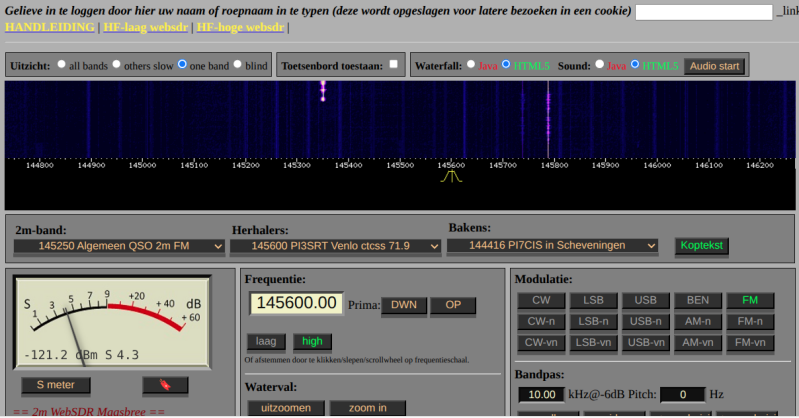799x418 pixels.
Task: Open the Bakens beacon dropdown
Action: 552,245
